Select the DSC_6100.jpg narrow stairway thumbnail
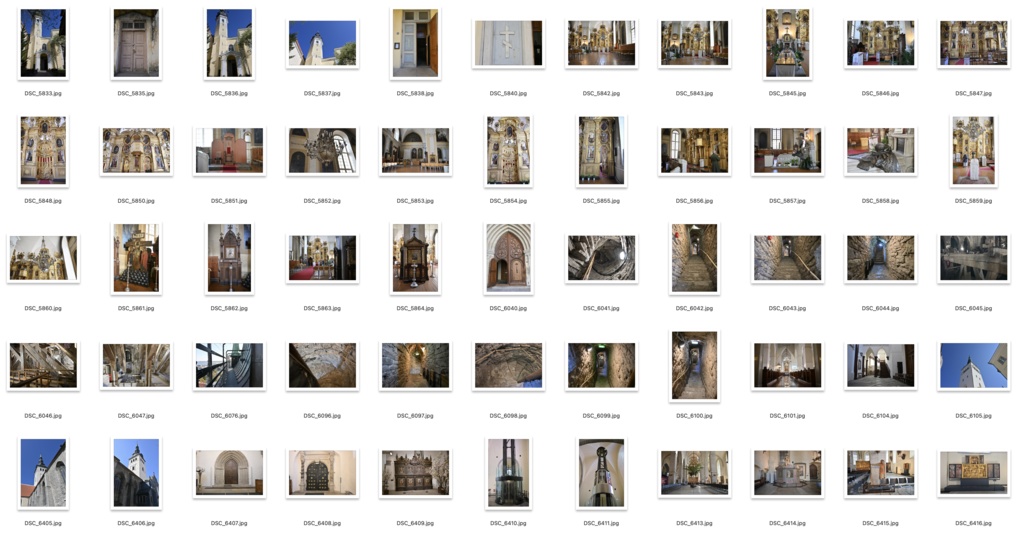Image resolution: width=1024 pixels, height=535 pixels. point(694,365)
